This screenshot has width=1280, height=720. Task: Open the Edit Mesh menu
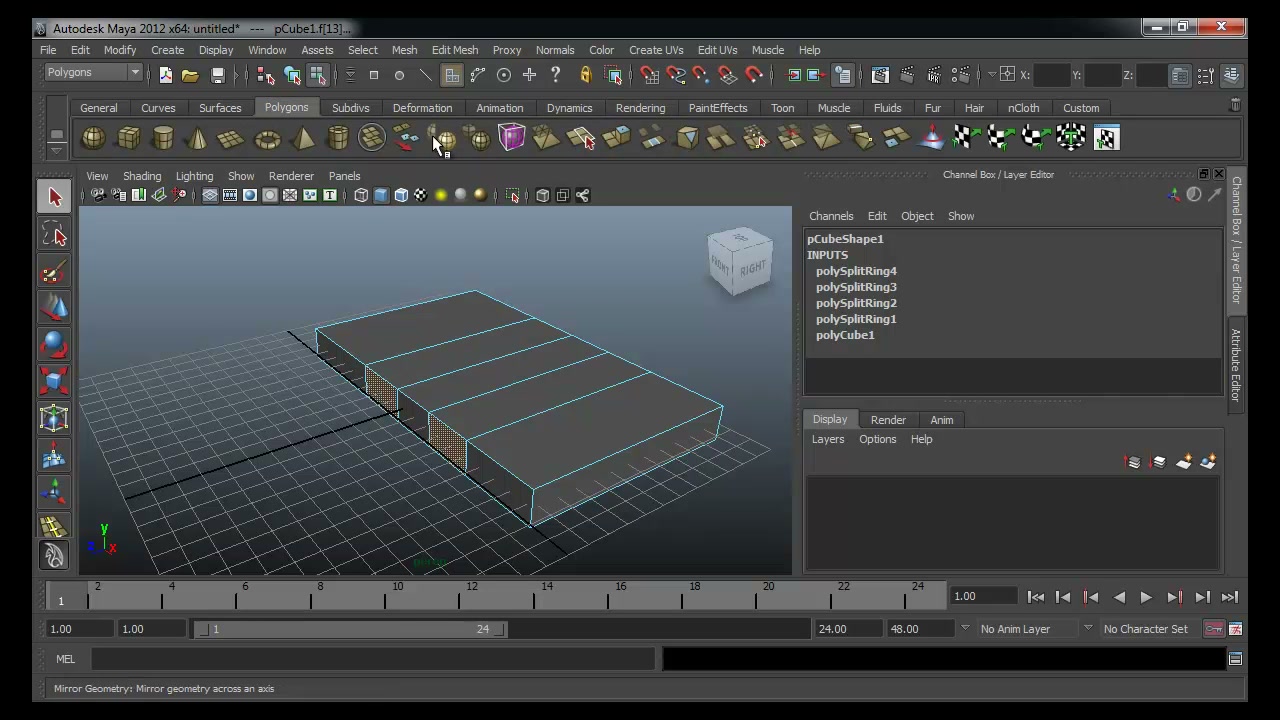coord(454,50)
